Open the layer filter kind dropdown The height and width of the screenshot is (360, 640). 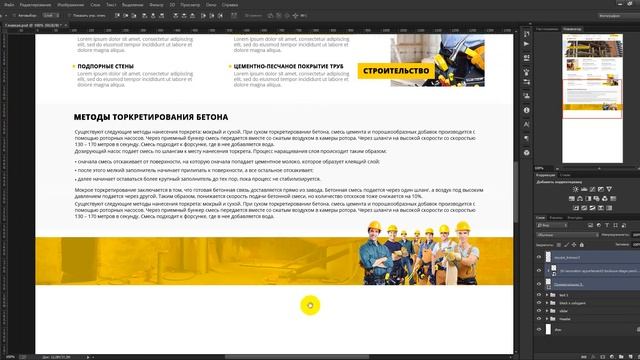coord(552,225)
